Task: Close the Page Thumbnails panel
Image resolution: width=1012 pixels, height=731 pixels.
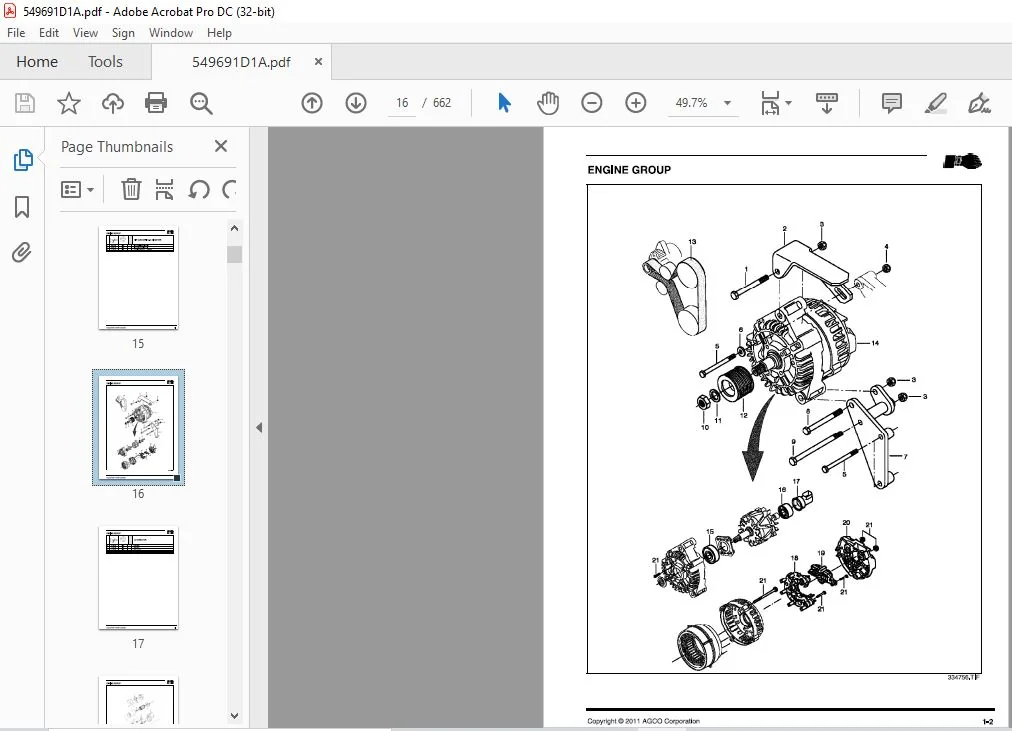Action: tap(221, 146)
